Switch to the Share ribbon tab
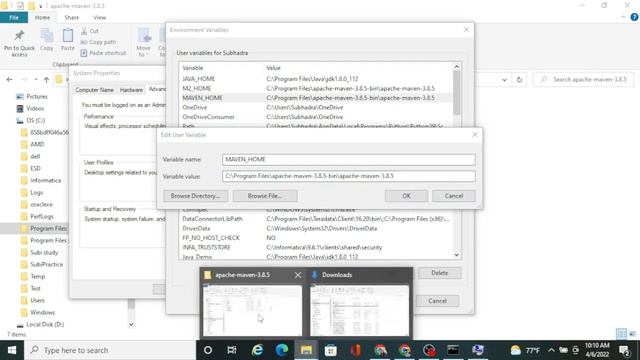The image size is (640, 360). tap(71, 18)
